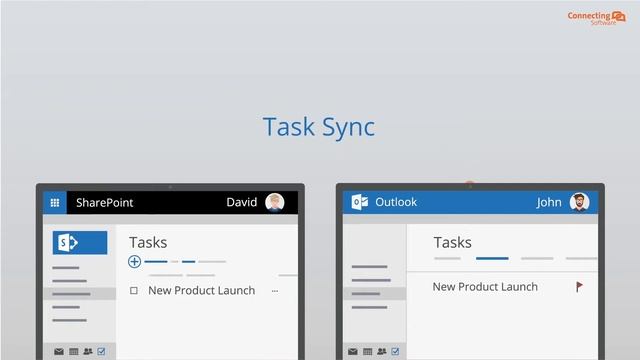Click the Tasks heading in Outlook
Screen dimensions: 640x360
tap(452, 242)
